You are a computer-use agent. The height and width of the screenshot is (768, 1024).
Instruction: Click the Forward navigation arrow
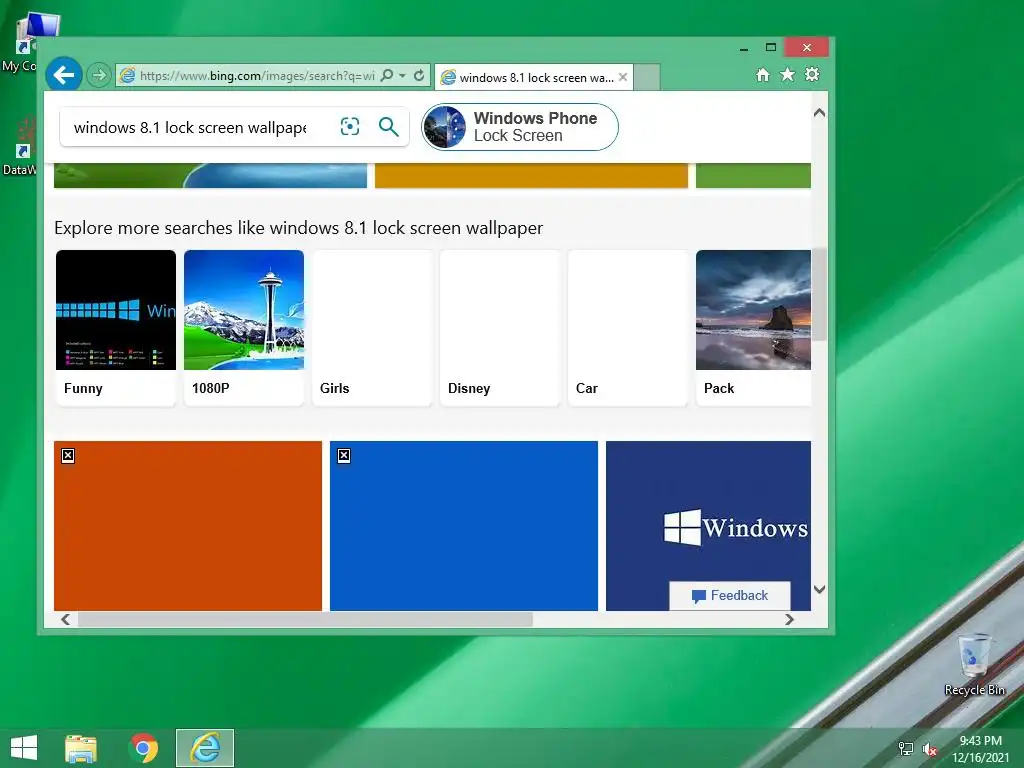pos(99,76)
